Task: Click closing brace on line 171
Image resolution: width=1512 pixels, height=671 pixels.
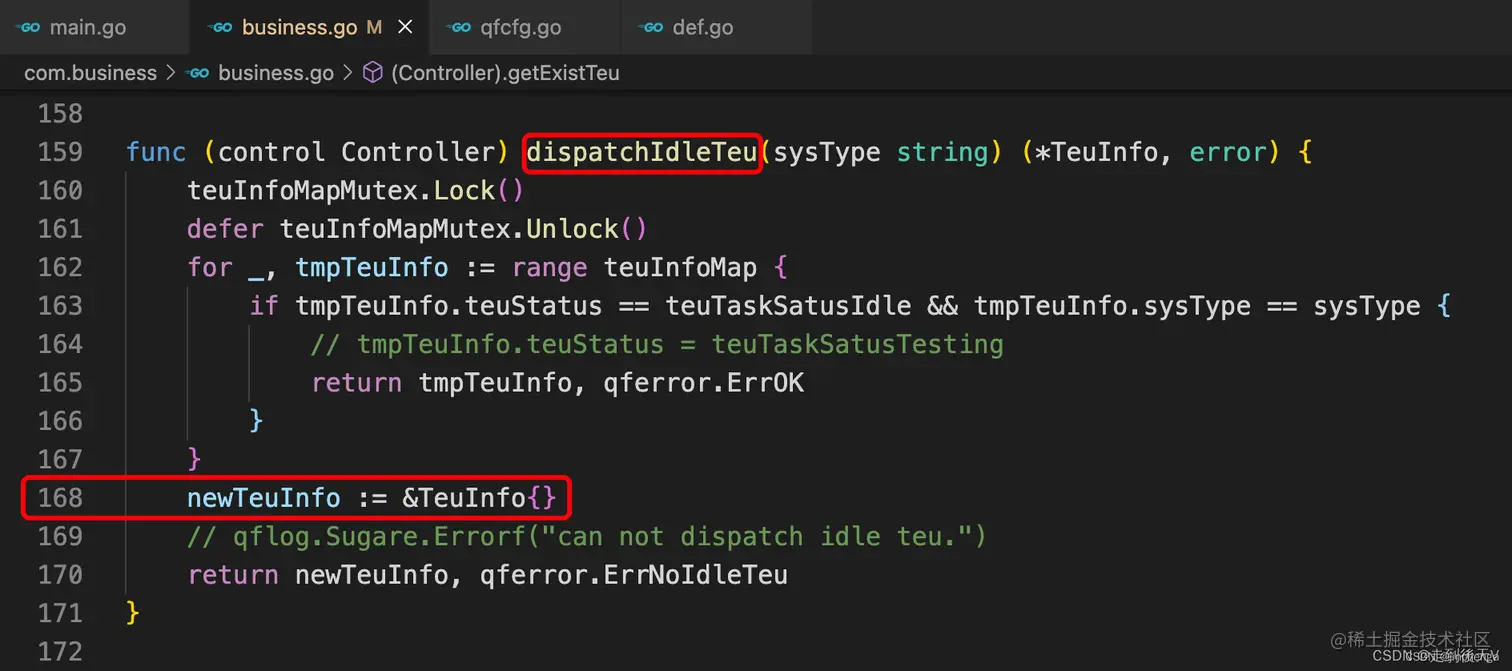Action: point(133,613)
